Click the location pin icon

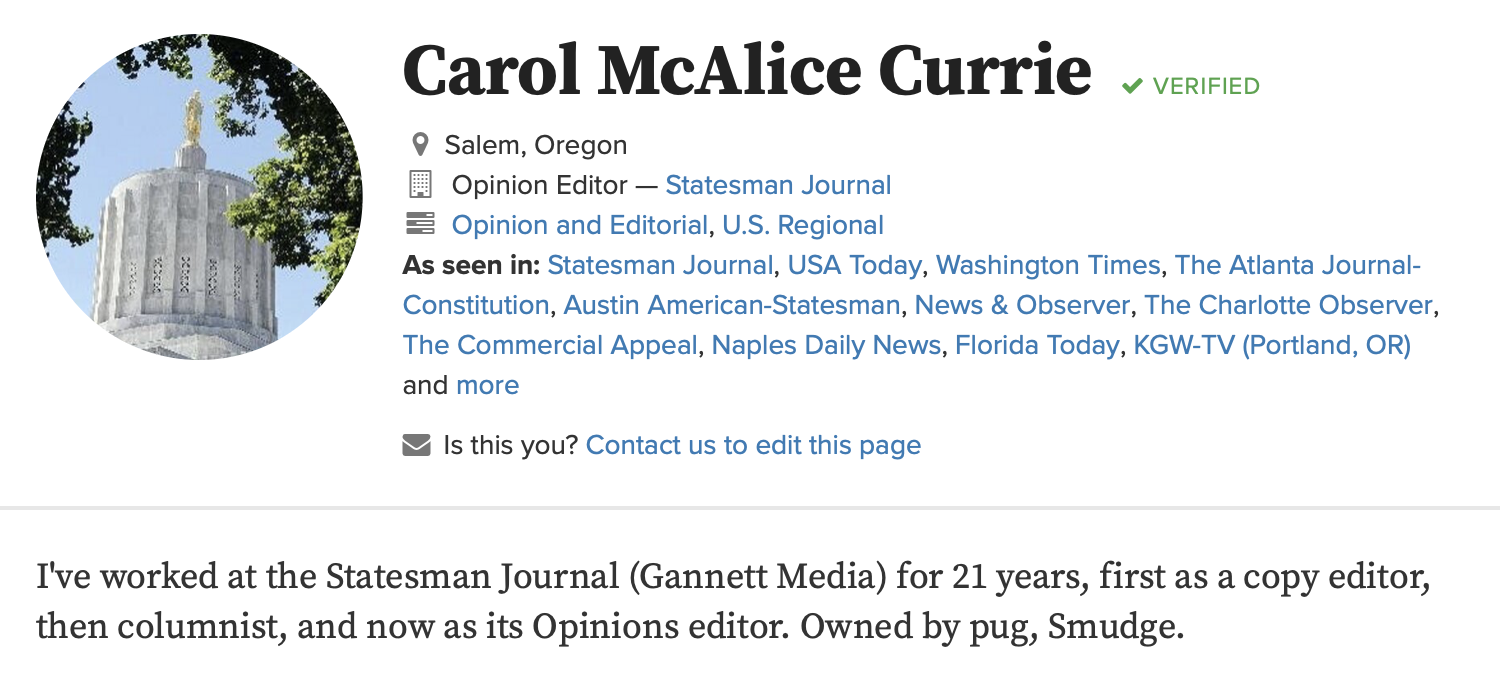coord(420,145)
